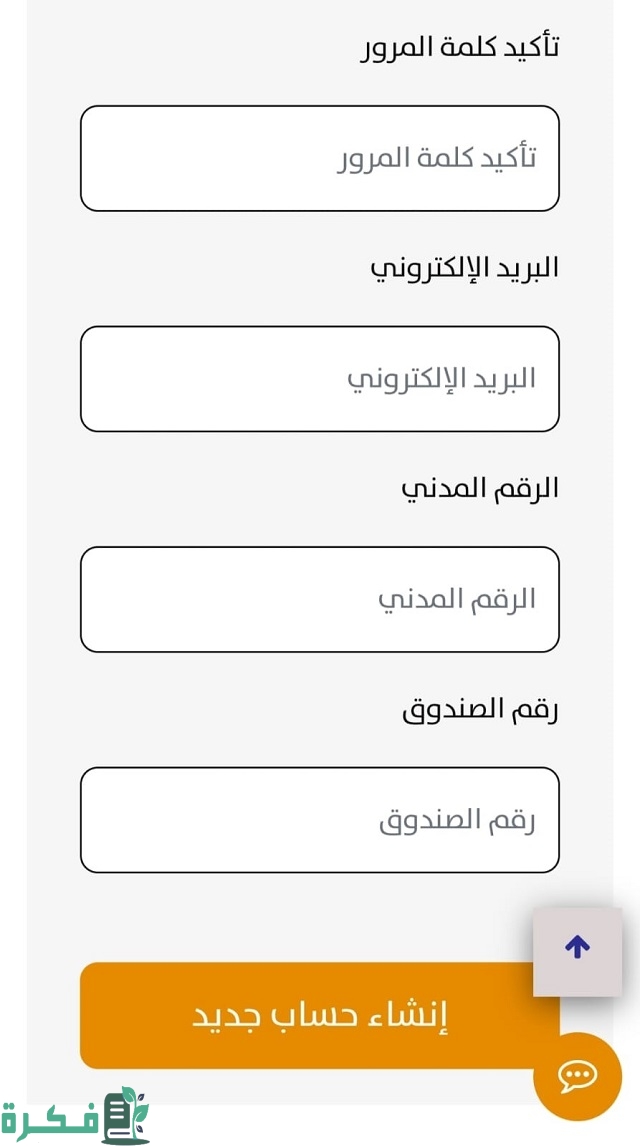Screen dimensions: 640x1146
Task: Click the grey الرقم المدني placeholder text
Action: click(x=456, y=599)
